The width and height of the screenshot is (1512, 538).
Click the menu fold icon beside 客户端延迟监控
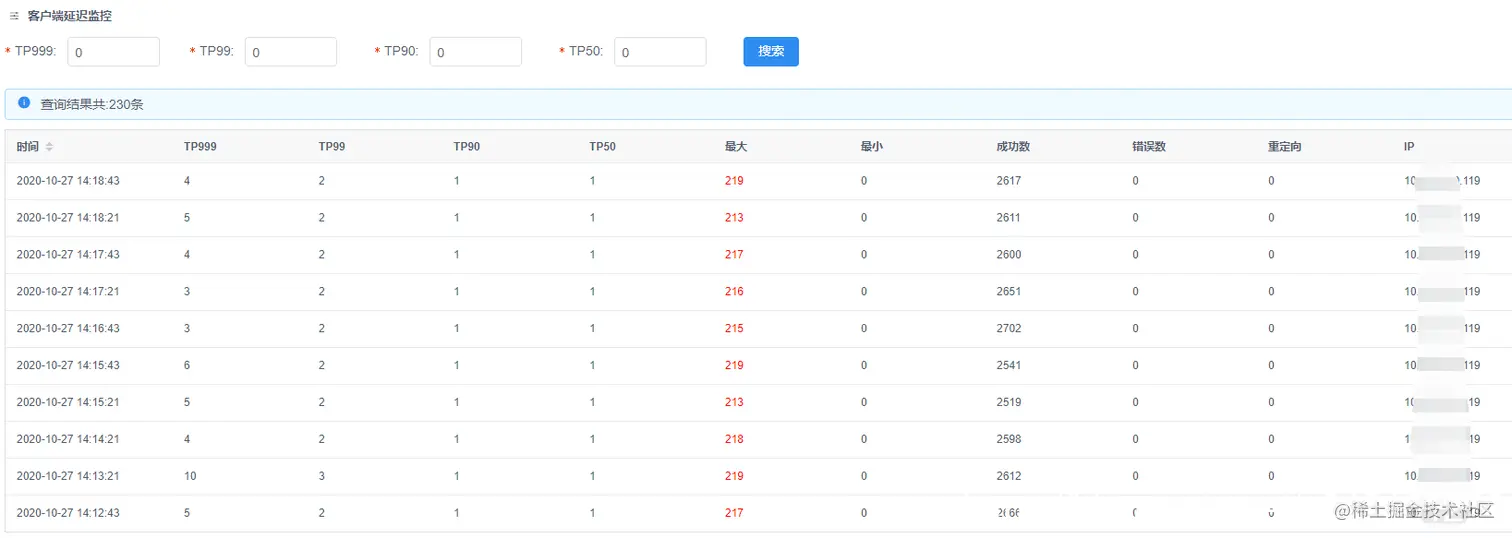click(14, 16)
